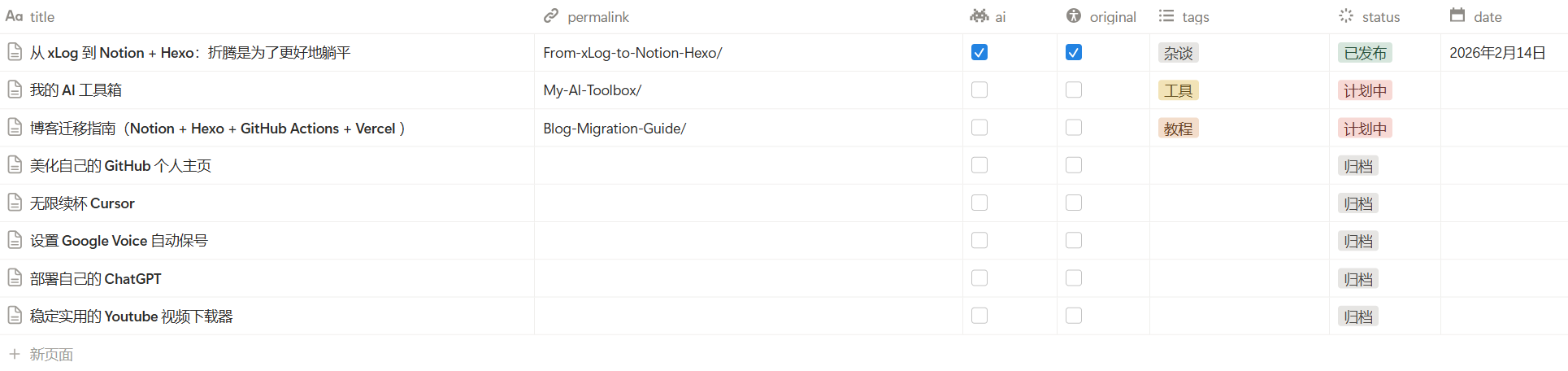
Task: Click the gray 归档 tag for the Youtube row
Action: tap(1357, 316)
